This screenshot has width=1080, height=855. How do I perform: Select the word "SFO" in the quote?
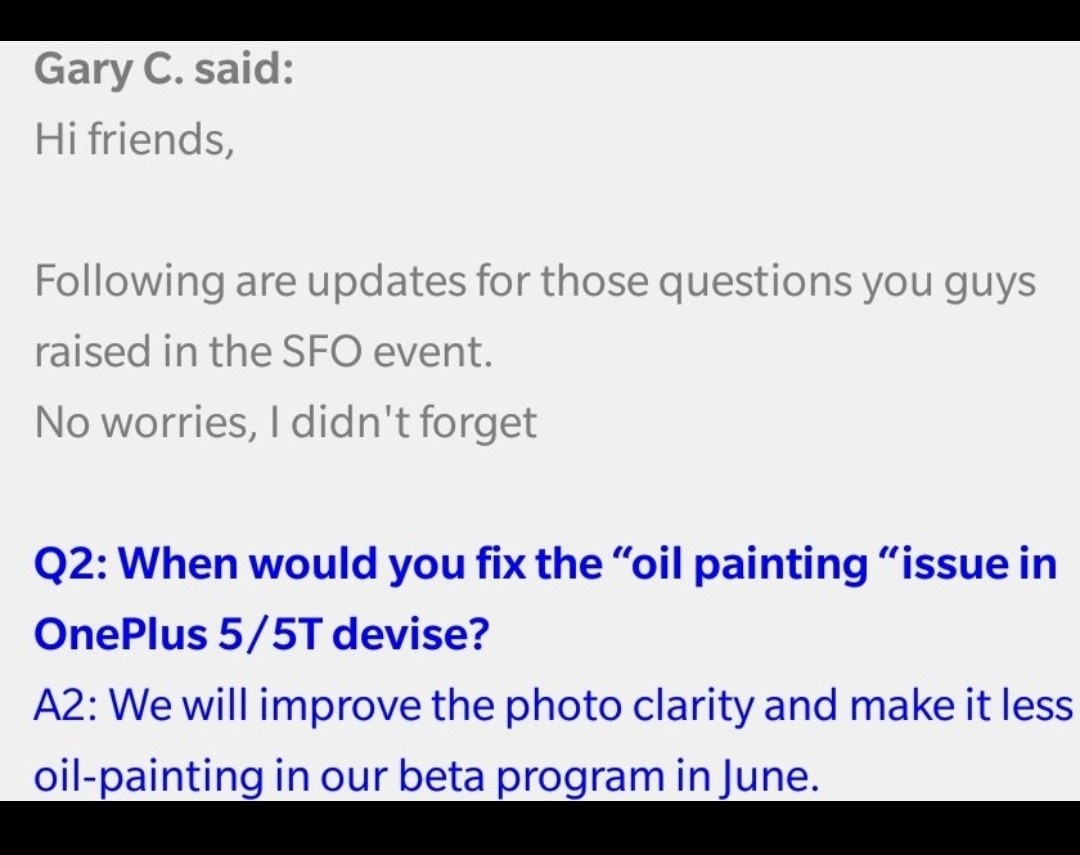[320, 352]
